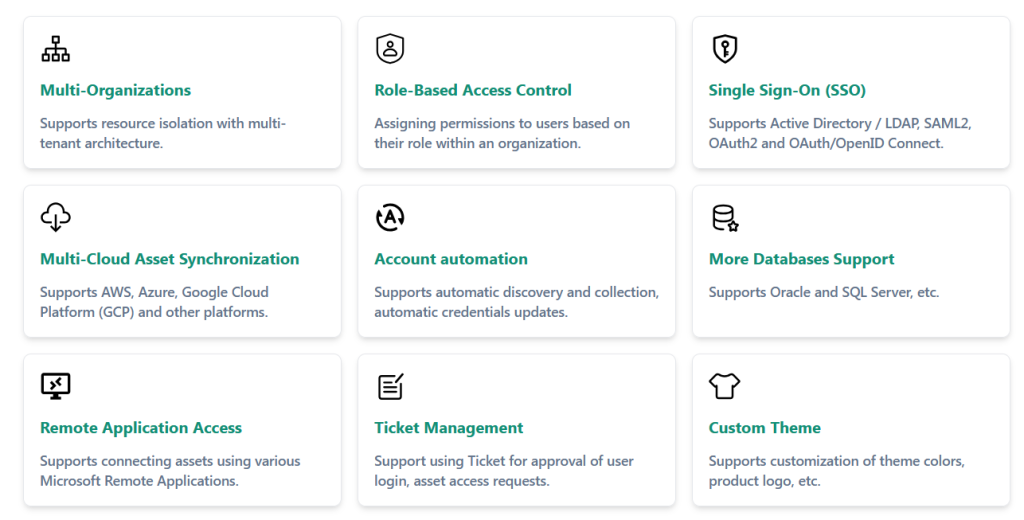The width and height of the screenshot is (1024, 520).
Task: Select text 'Supports AWS, Azure, Google Cloud Platform'
Action: pos(154,302)
